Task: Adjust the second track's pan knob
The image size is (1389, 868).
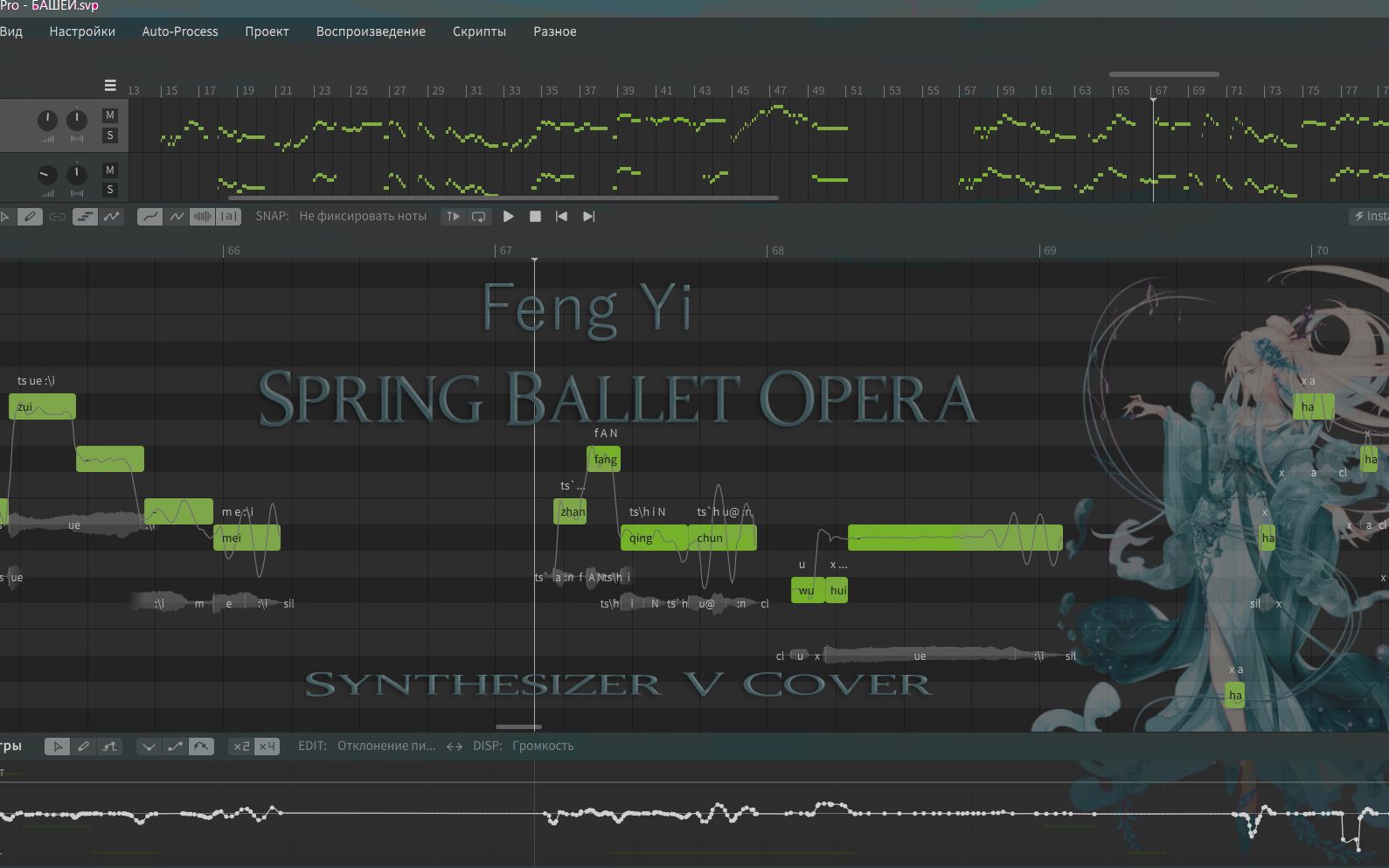Action: pos(77,174)
